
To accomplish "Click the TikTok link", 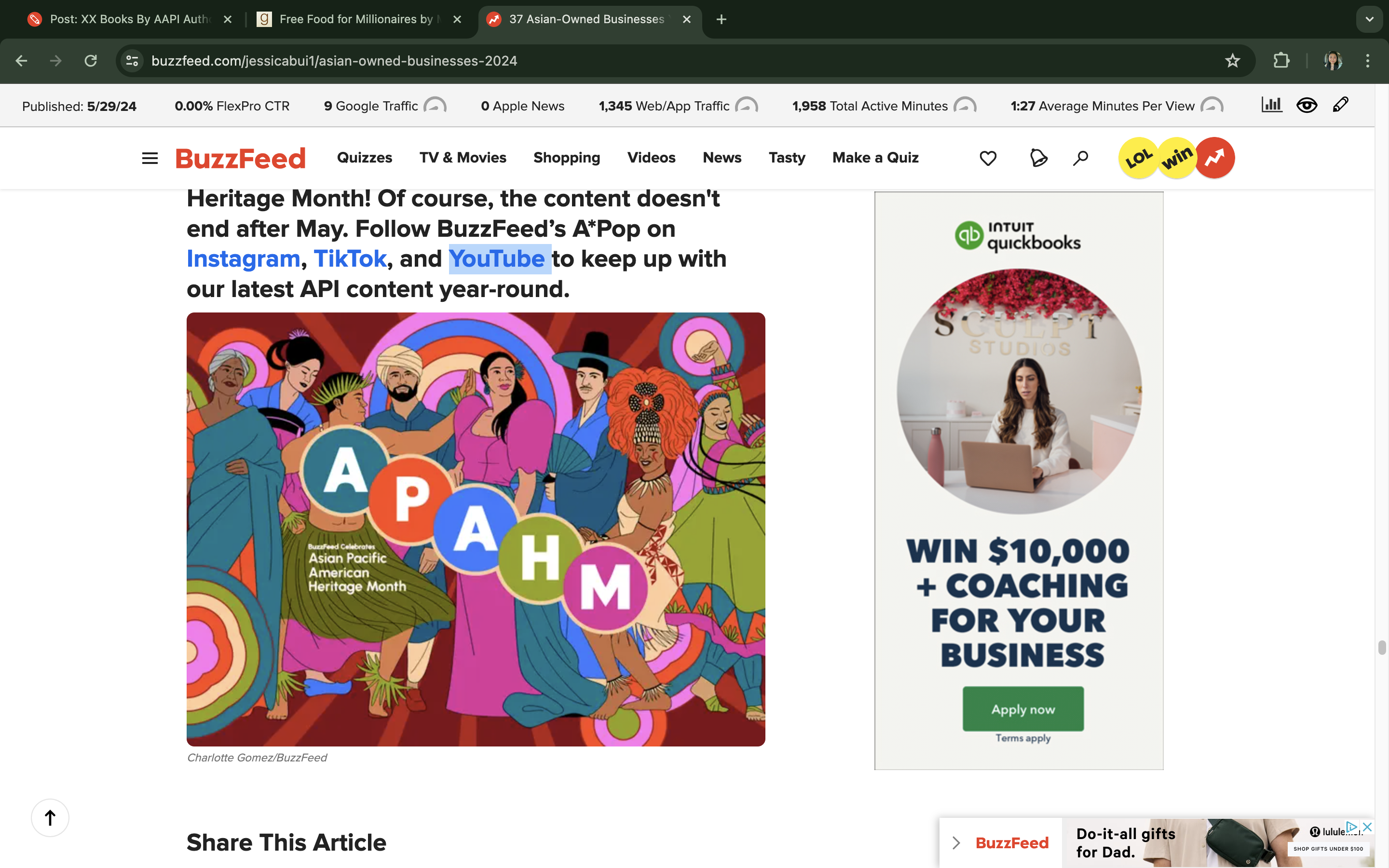I will coord(350,259).
